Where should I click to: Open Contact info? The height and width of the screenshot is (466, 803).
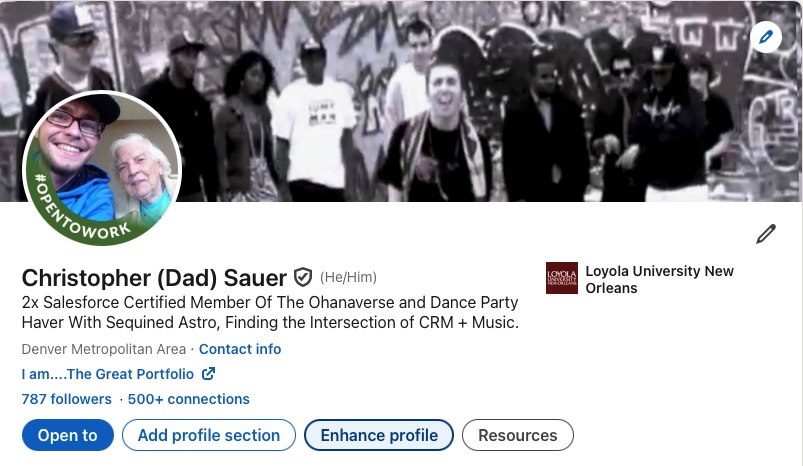(240, 349)
